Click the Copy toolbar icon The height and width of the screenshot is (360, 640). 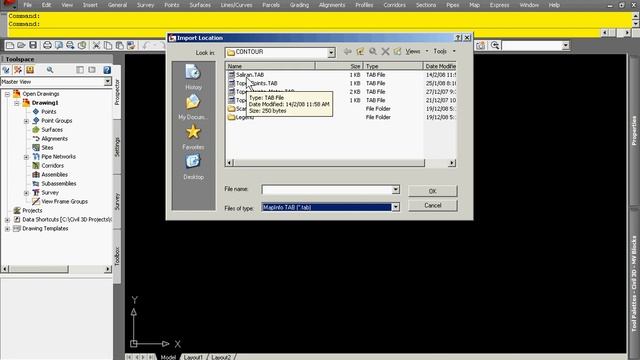click(108, 45)
